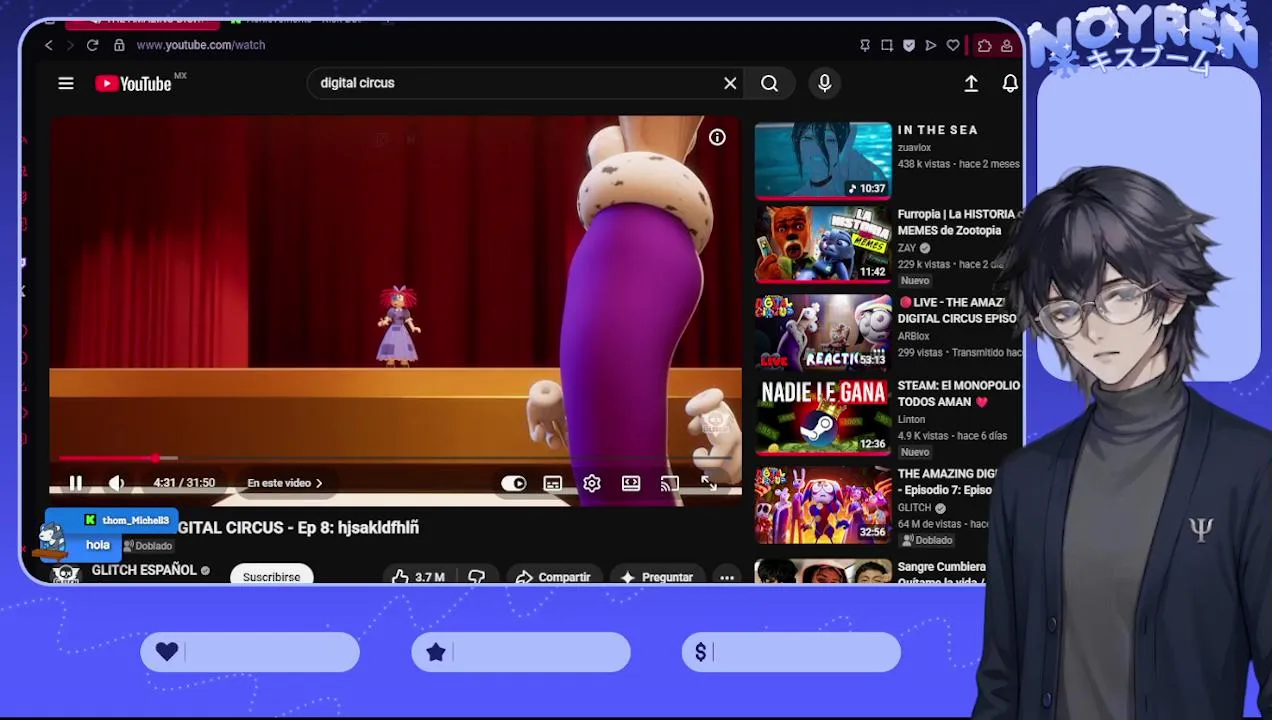This screenshot has width=1272, height=720.
Task: Click the heart bookmark icon in toolbar
Action: [953, 45]
